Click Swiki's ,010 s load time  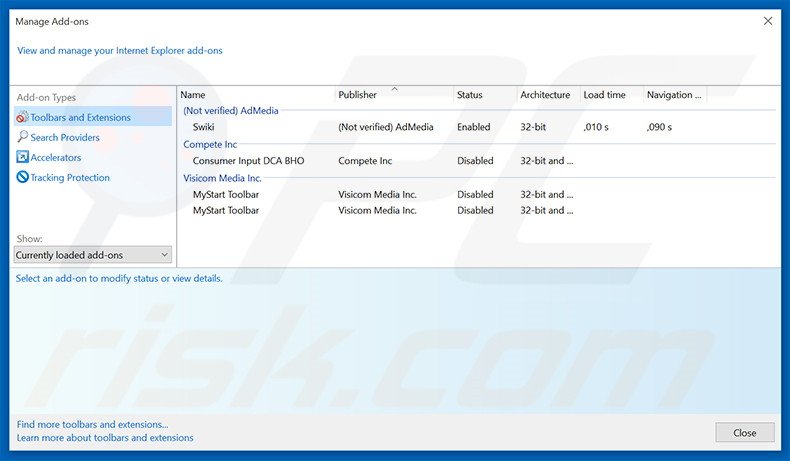click(596, 127)
